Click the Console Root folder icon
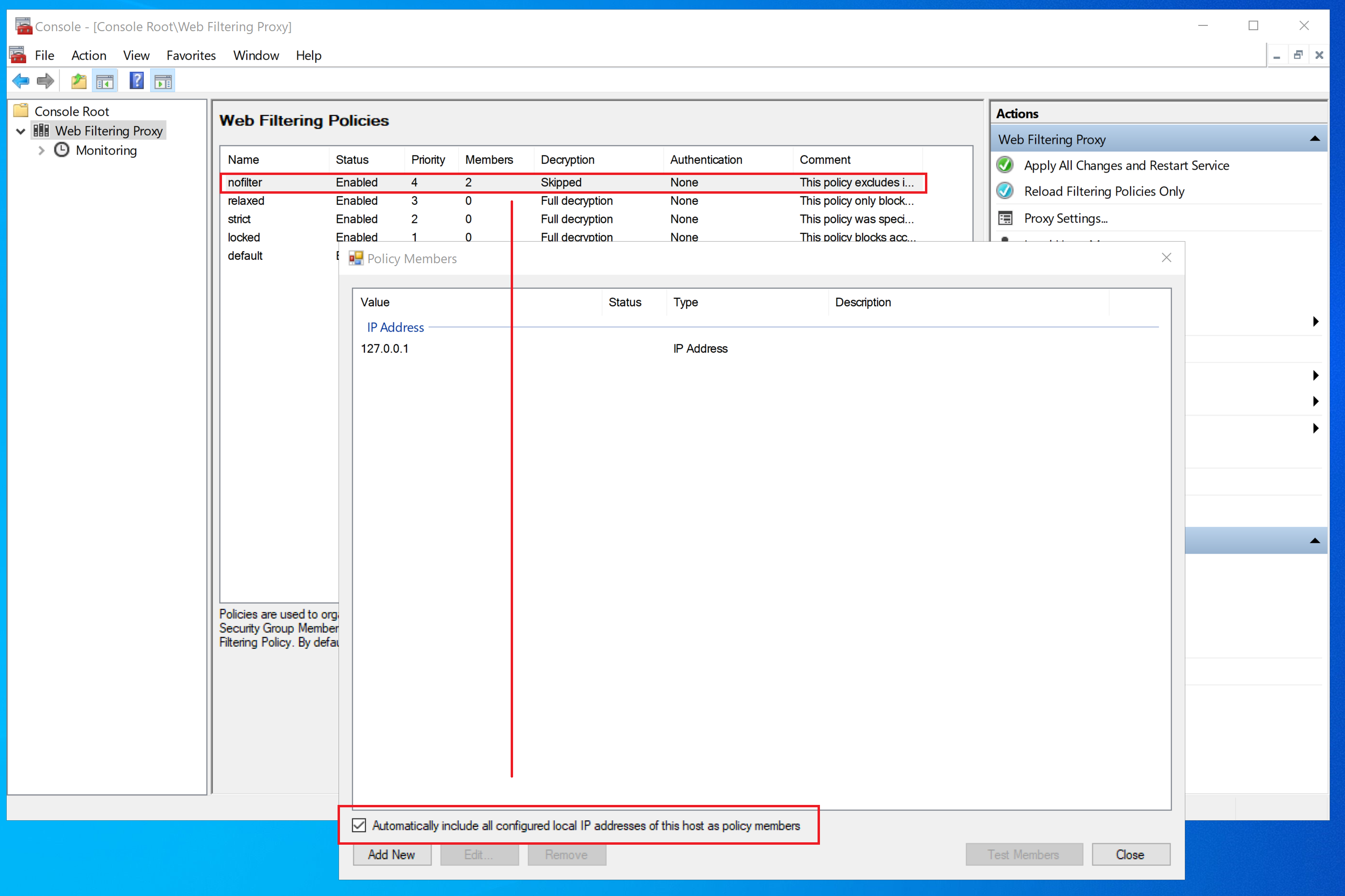The image size is (1345, 896). (21, 110)
